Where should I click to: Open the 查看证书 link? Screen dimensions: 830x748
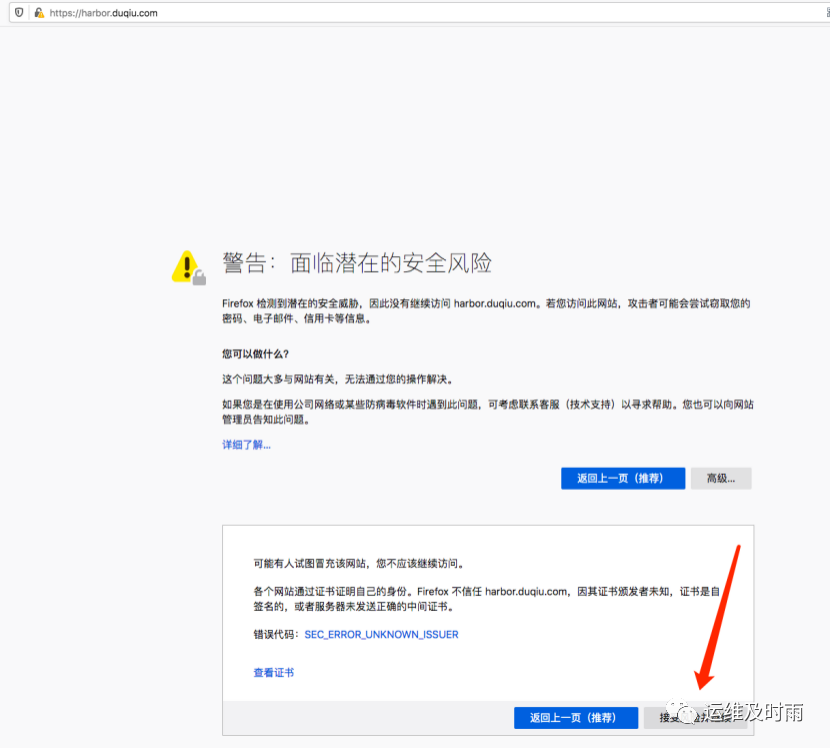(x=274, y=673)
